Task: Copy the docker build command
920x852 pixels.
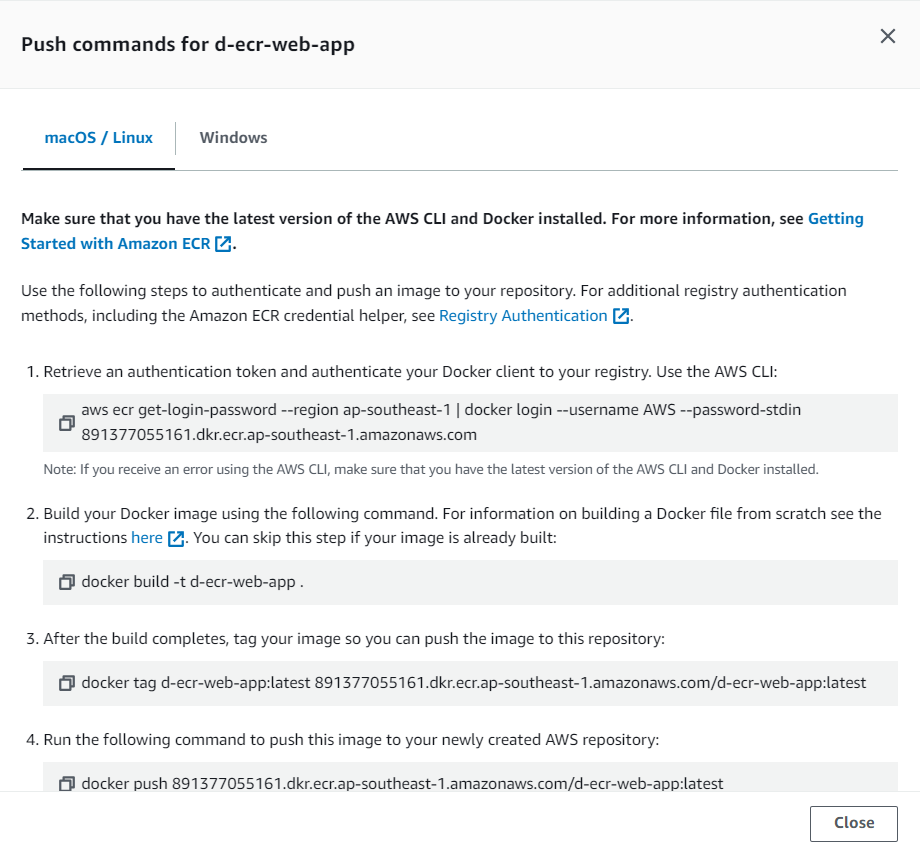Action: (67, 582)
